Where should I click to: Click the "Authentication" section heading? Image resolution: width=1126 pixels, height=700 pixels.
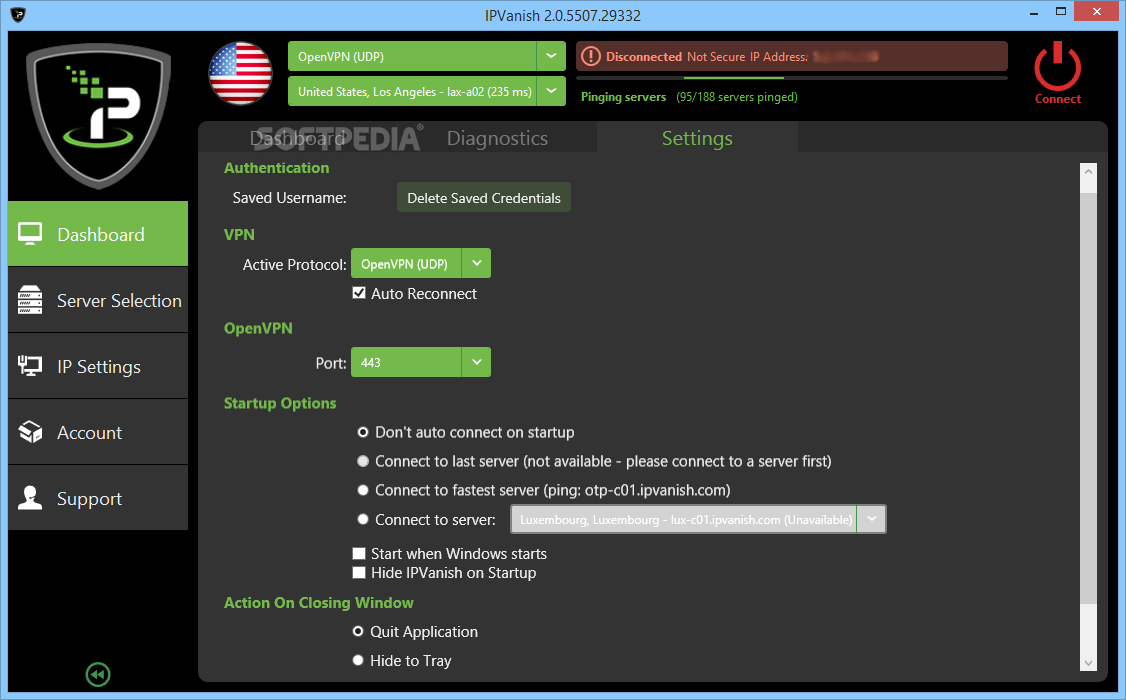[276, 167]
